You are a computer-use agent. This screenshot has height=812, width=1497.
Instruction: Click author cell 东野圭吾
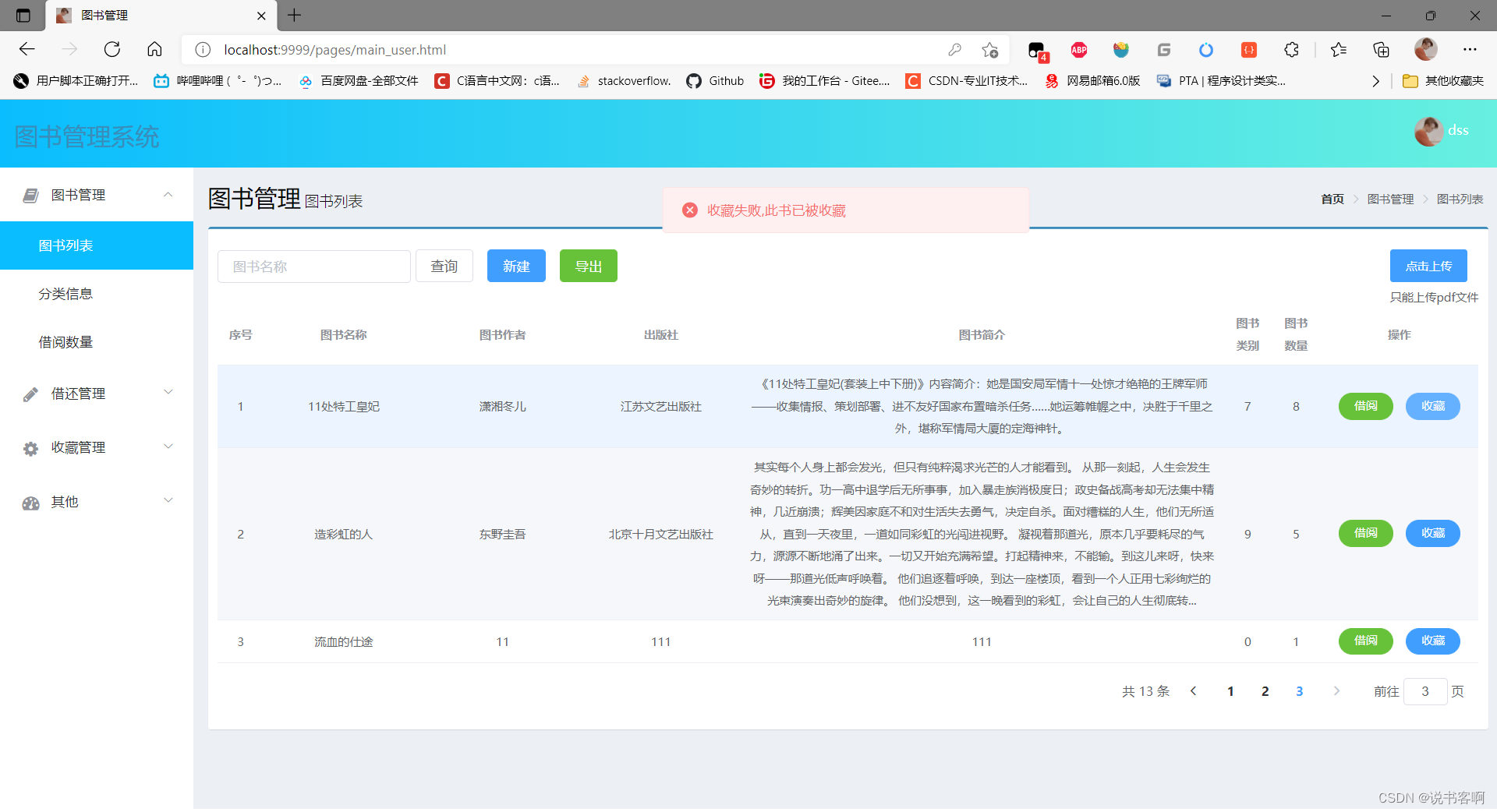coord(503,535)
